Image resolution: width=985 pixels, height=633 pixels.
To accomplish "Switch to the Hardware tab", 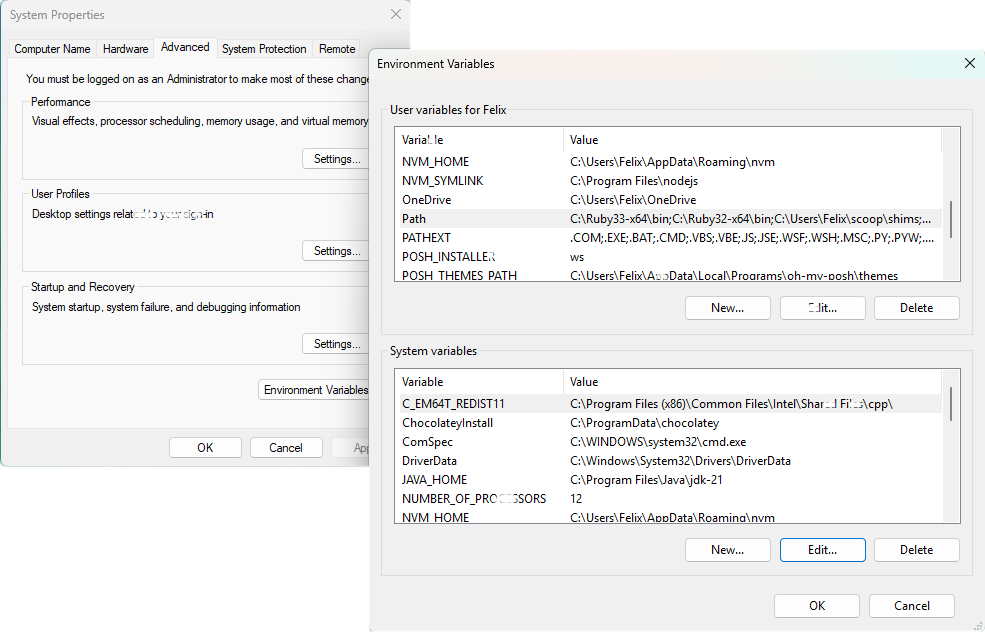I will tap(125, 48).
